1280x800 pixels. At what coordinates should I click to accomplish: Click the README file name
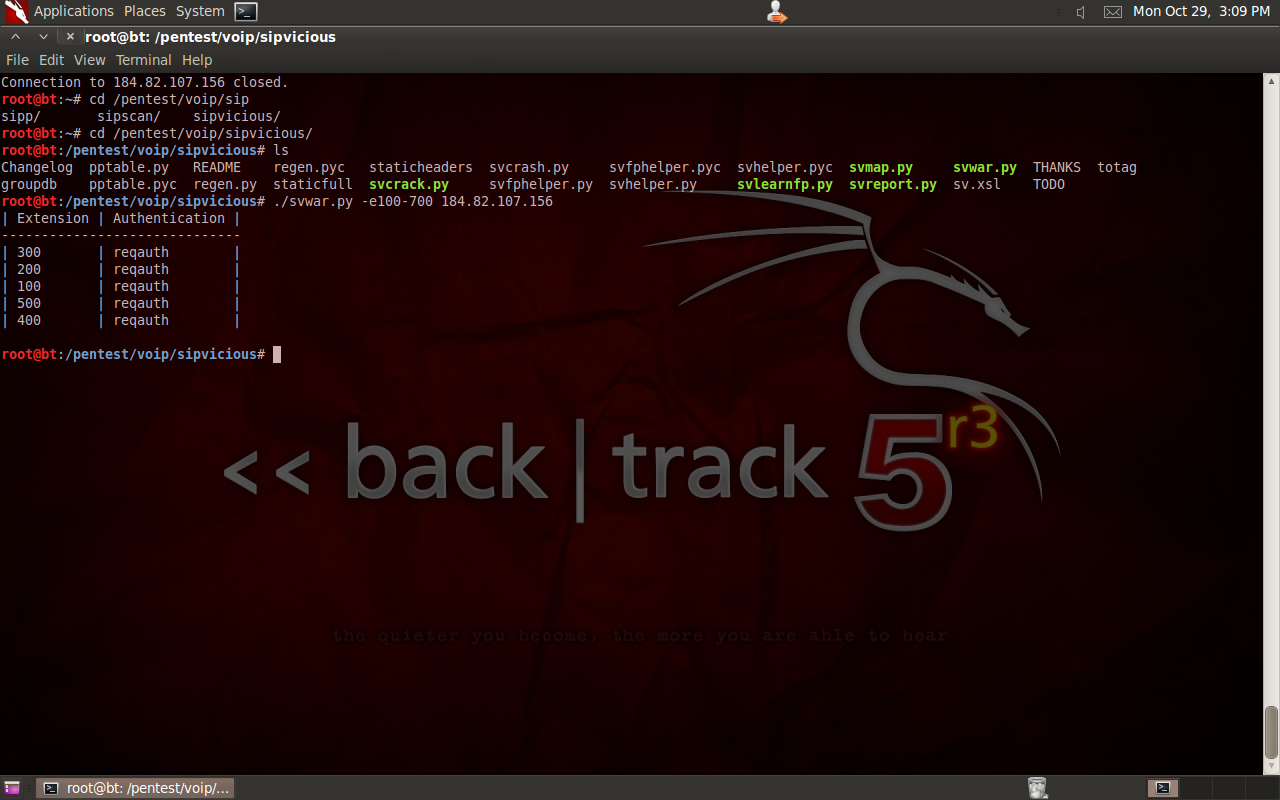[x=217, y=167]
